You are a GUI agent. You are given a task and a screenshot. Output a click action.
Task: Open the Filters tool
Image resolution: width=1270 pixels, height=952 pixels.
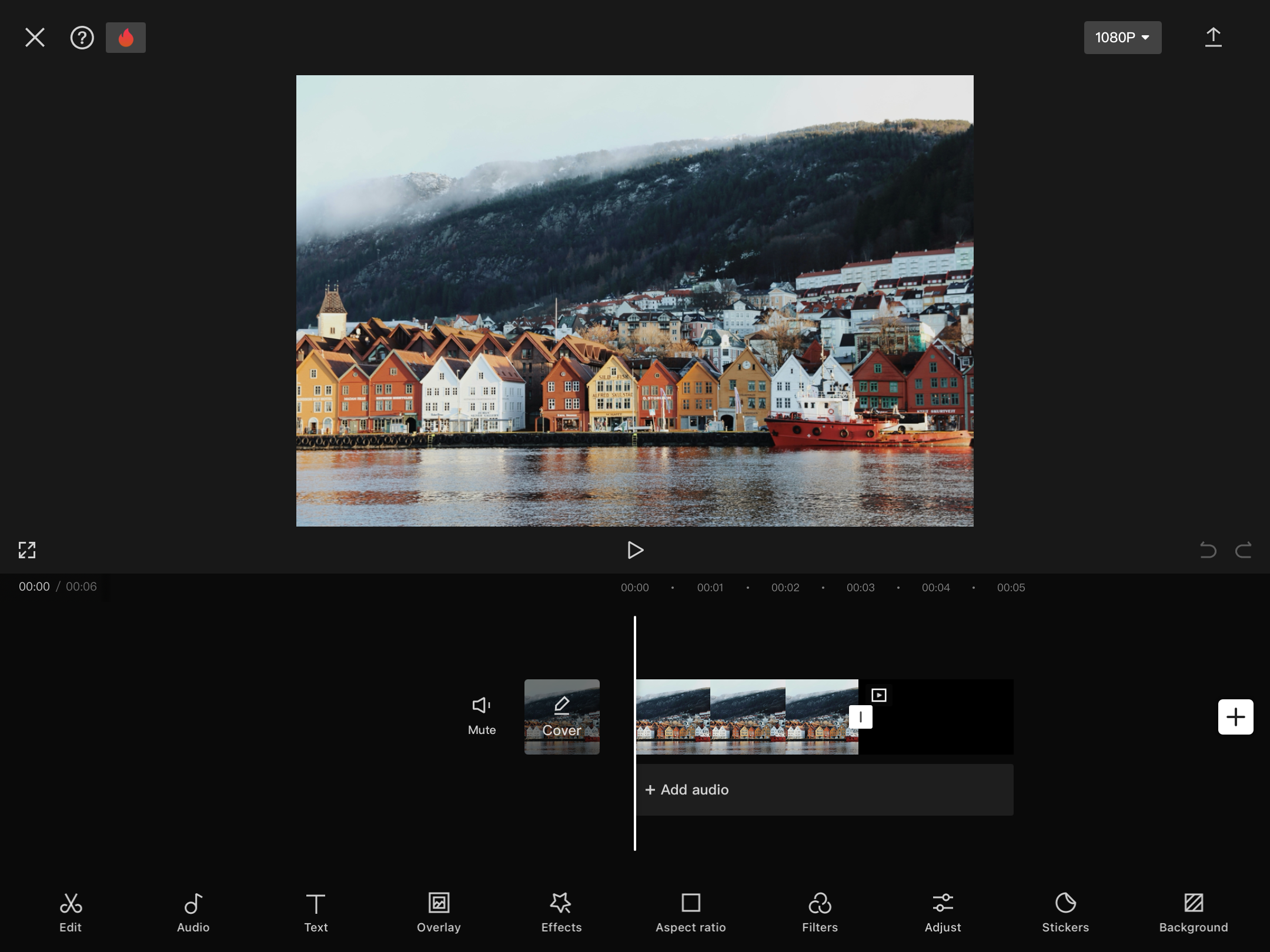click(x=820, y=912)
